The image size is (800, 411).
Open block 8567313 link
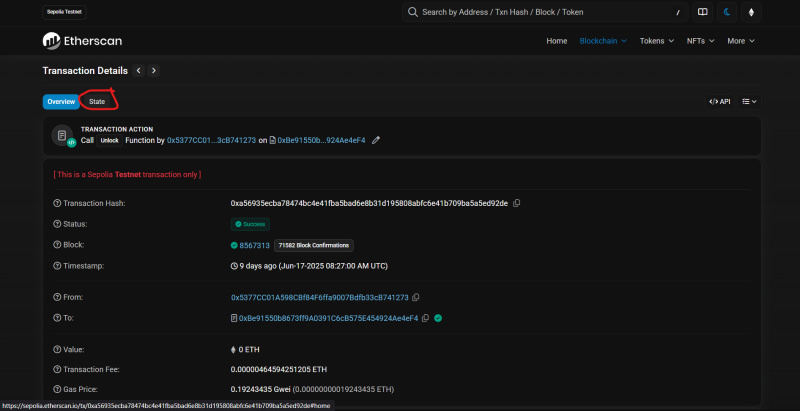pyautogui.click(x=255, y=245)
